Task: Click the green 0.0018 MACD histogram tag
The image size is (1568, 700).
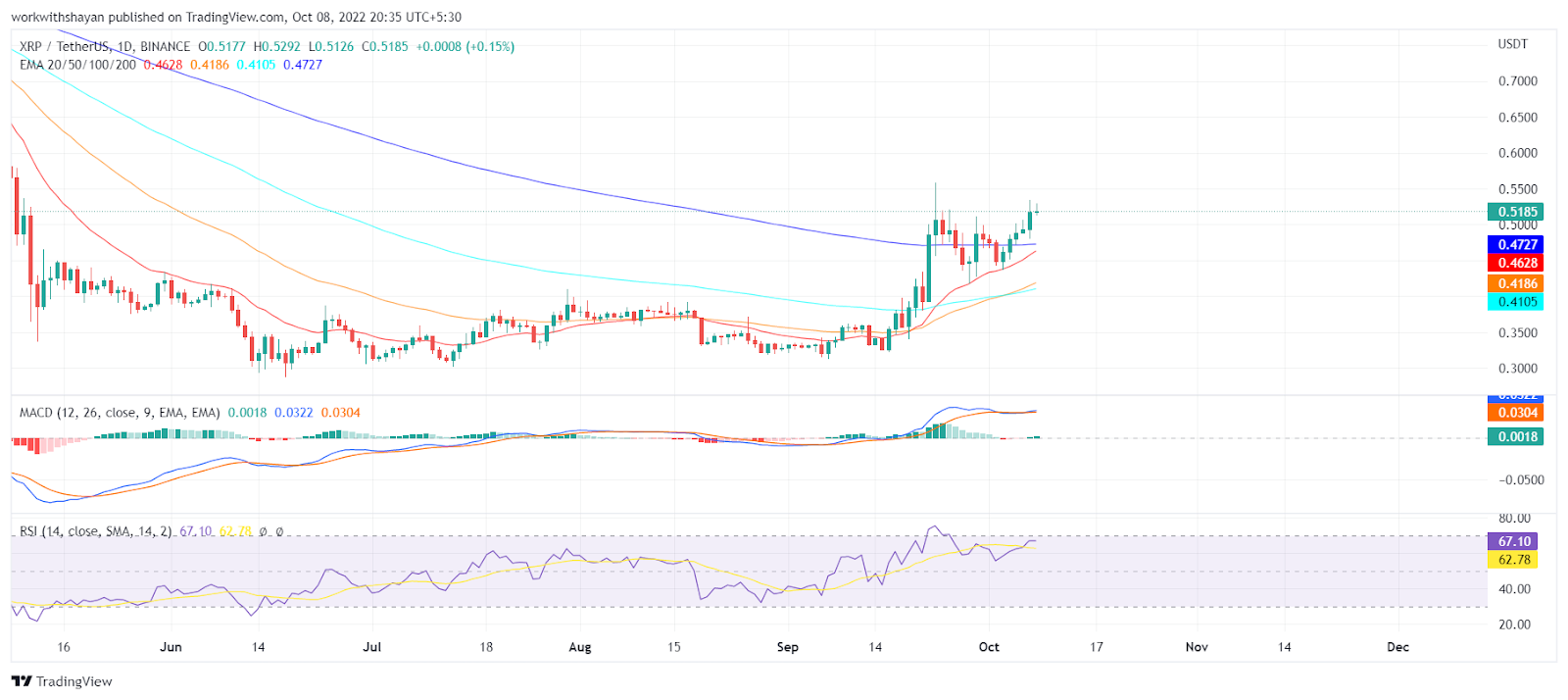Action: click(x=1515, y=436)
